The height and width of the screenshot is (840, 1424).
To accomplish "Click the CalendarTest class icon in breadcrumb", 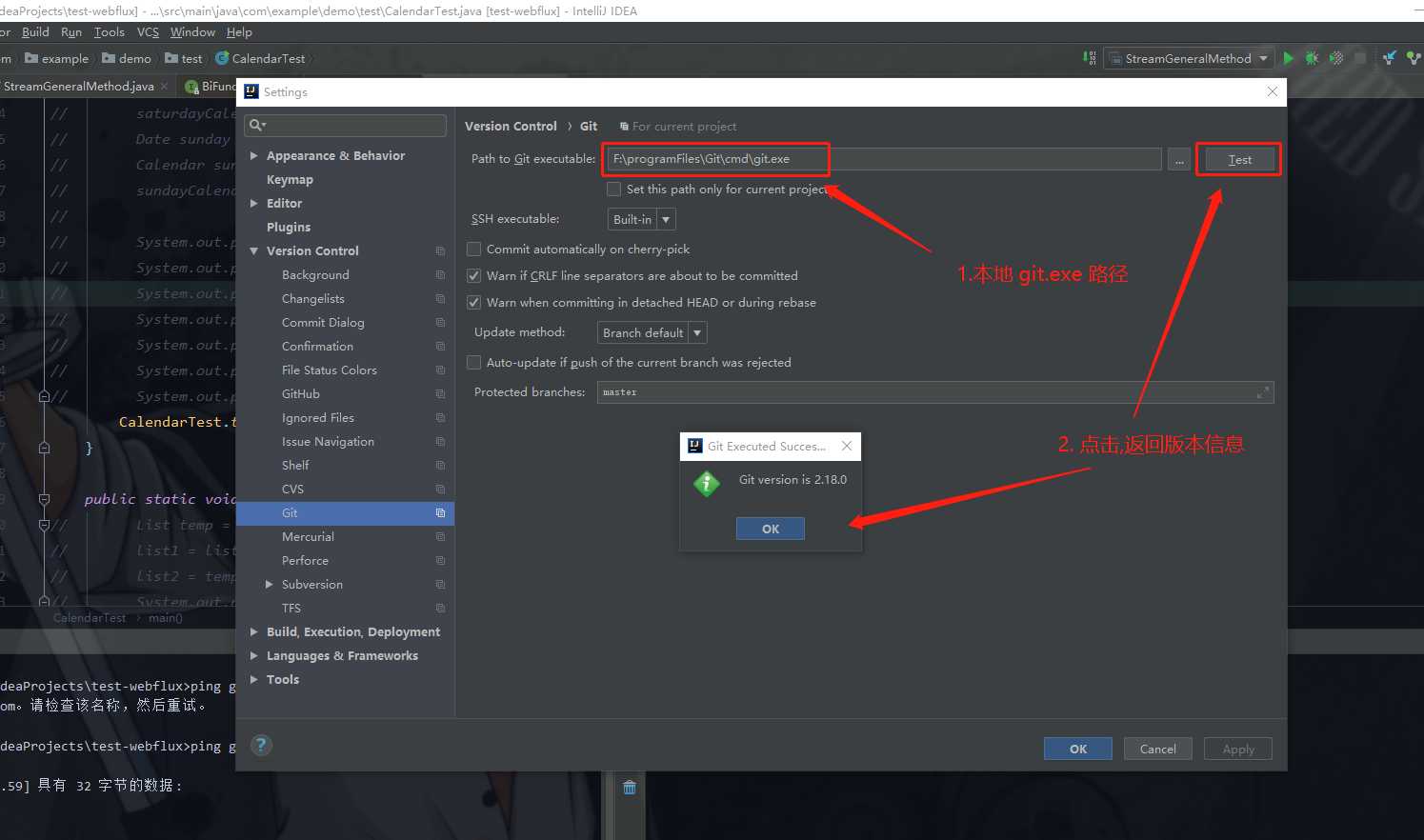I will pyautogui.click(x=222, y=58).
